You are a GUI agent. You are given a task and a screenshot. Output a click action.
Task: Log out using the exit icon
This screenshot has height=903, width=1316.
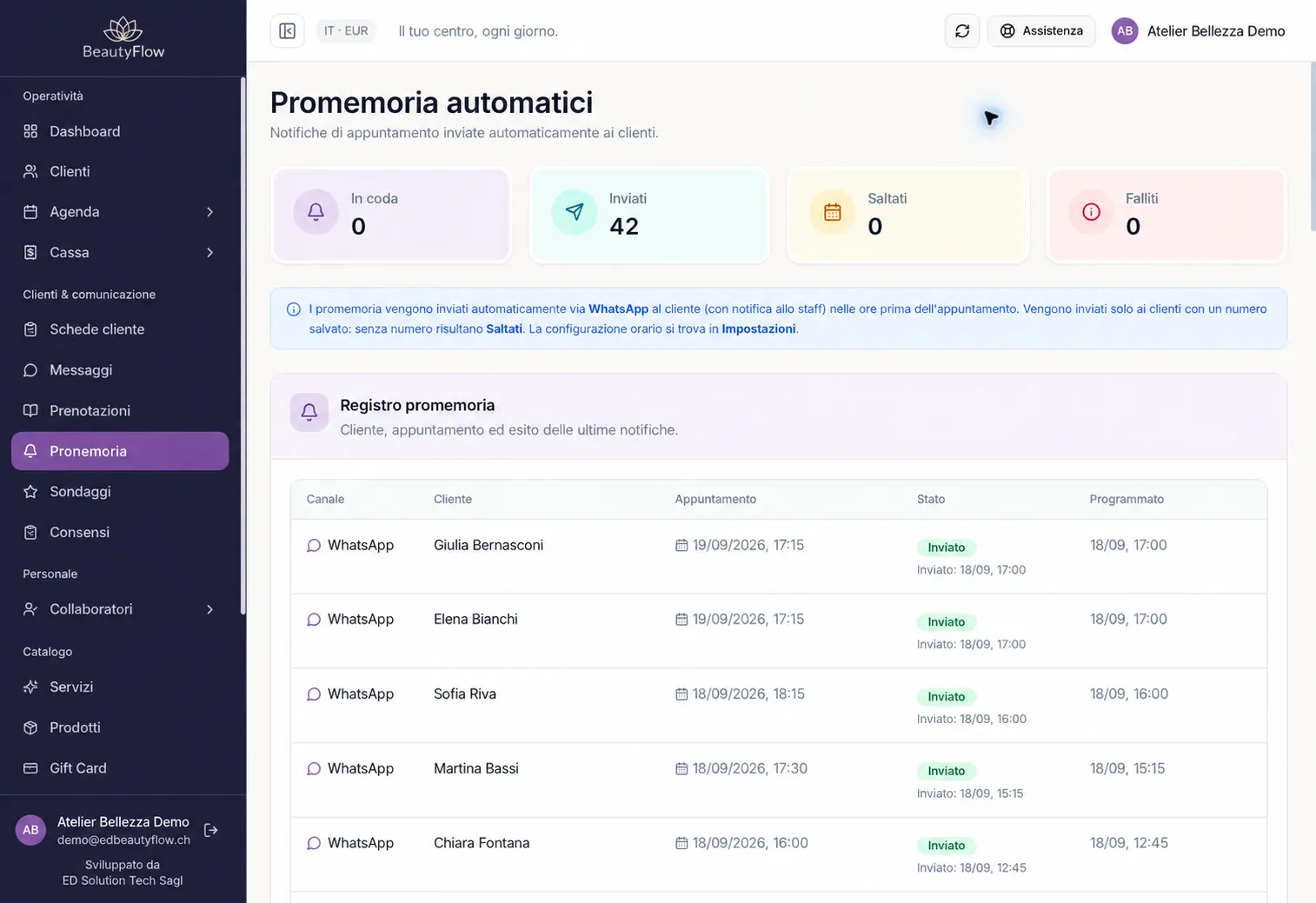tap(211, 830)
